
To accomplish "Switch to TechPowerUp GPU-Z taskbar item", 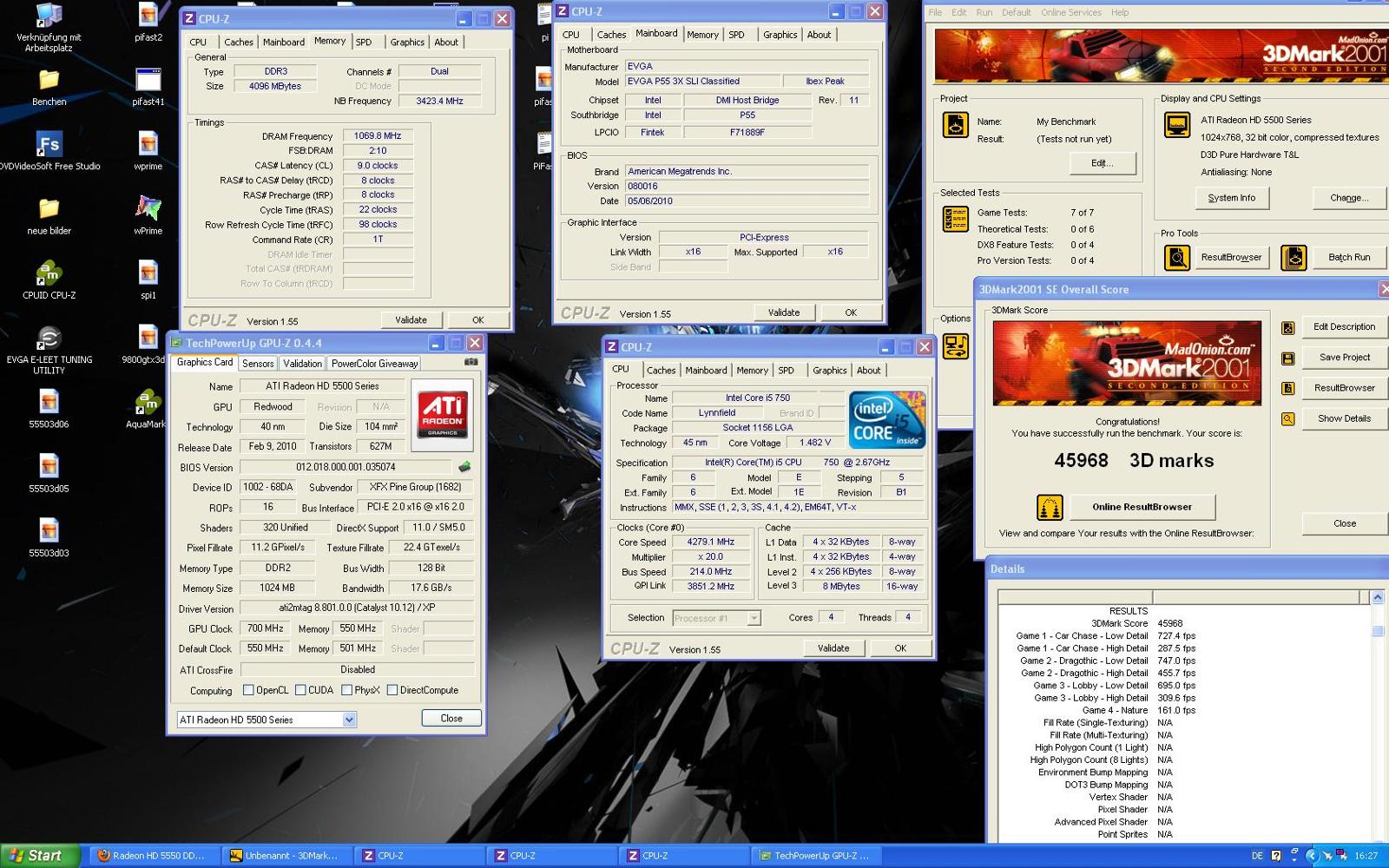I will [x=816, y=856].
